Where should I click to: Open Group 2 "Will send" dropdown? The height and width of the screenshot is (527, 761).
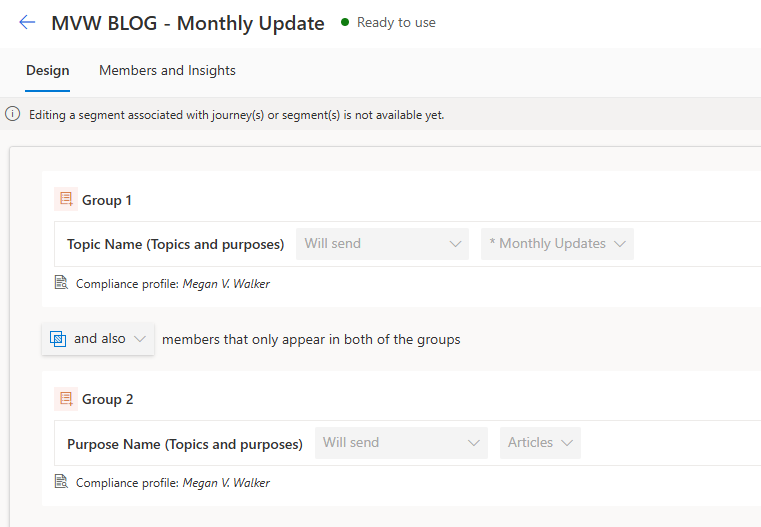[x=401, y=443]
